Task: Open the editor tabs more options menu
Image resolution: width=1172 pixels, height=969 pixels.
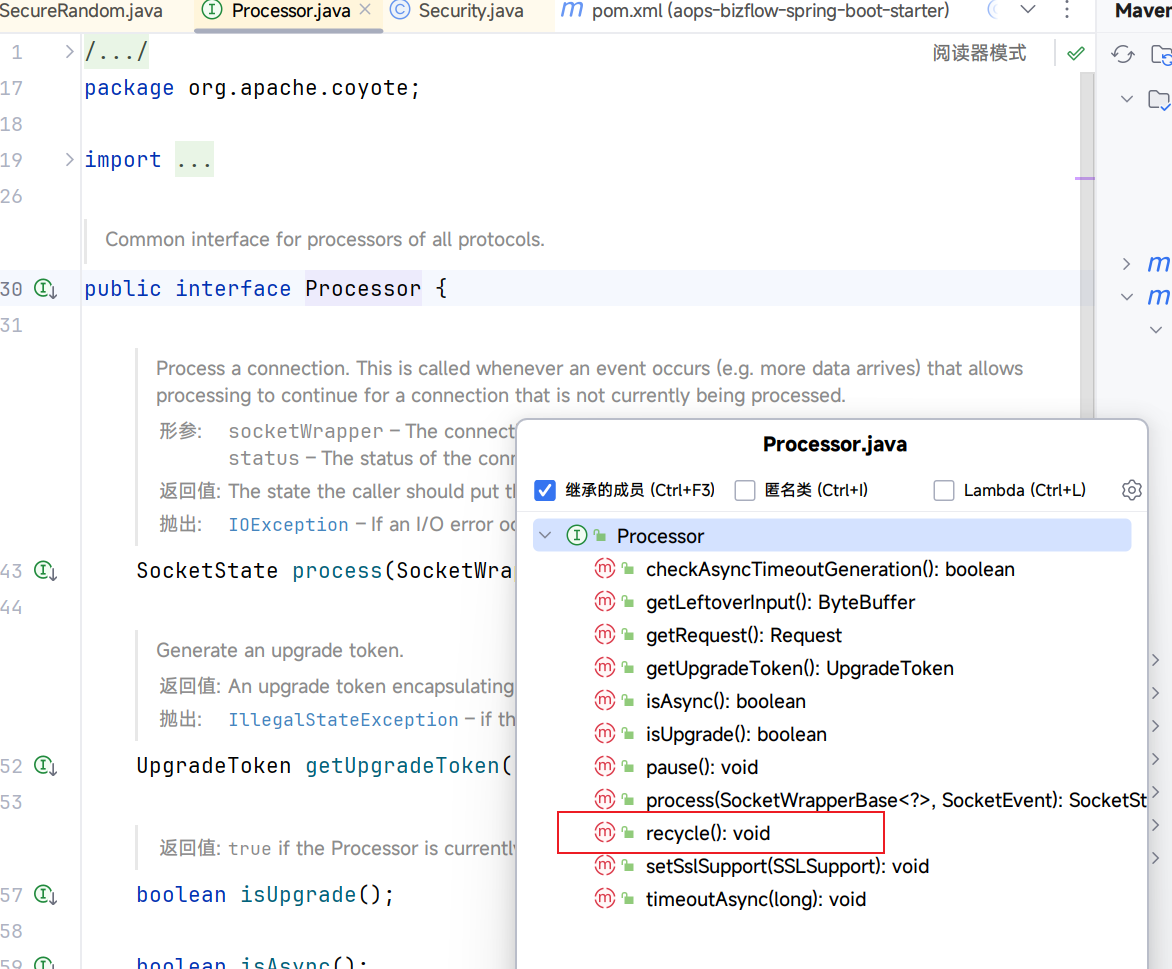Action: click(1066, 10)
